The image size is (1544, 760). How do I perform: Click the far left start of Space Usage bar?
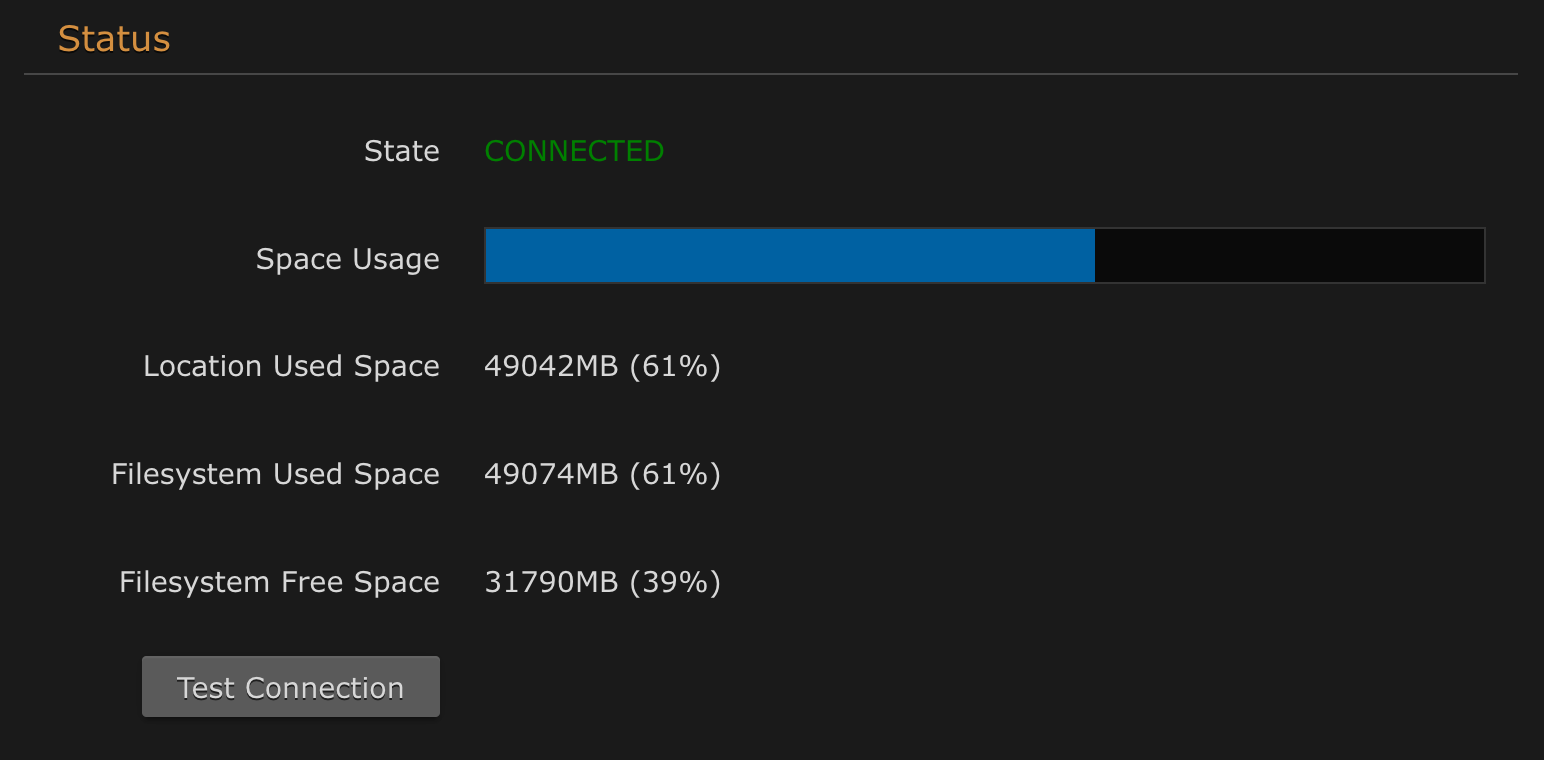(x=489, y=256)
